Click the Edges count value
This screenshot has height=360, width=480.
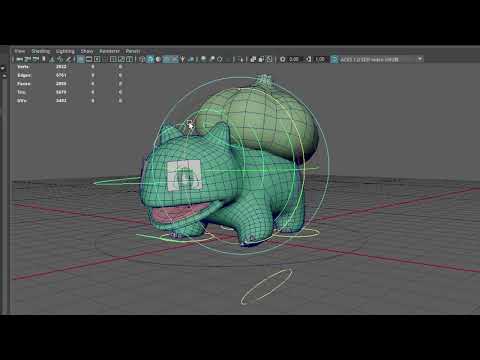[61, 75]
